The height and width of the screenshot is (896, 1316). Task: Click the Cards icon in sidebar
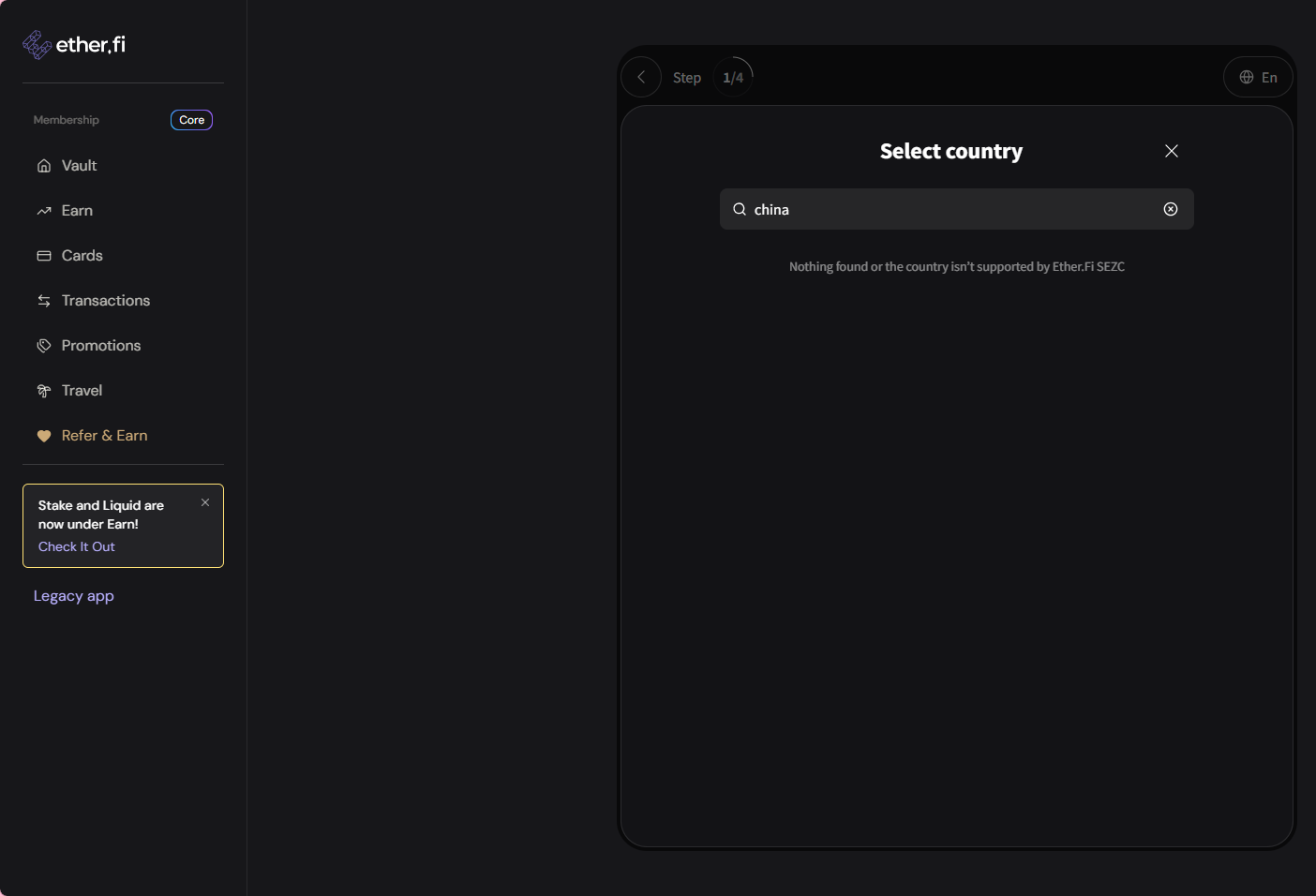point(44,256)
